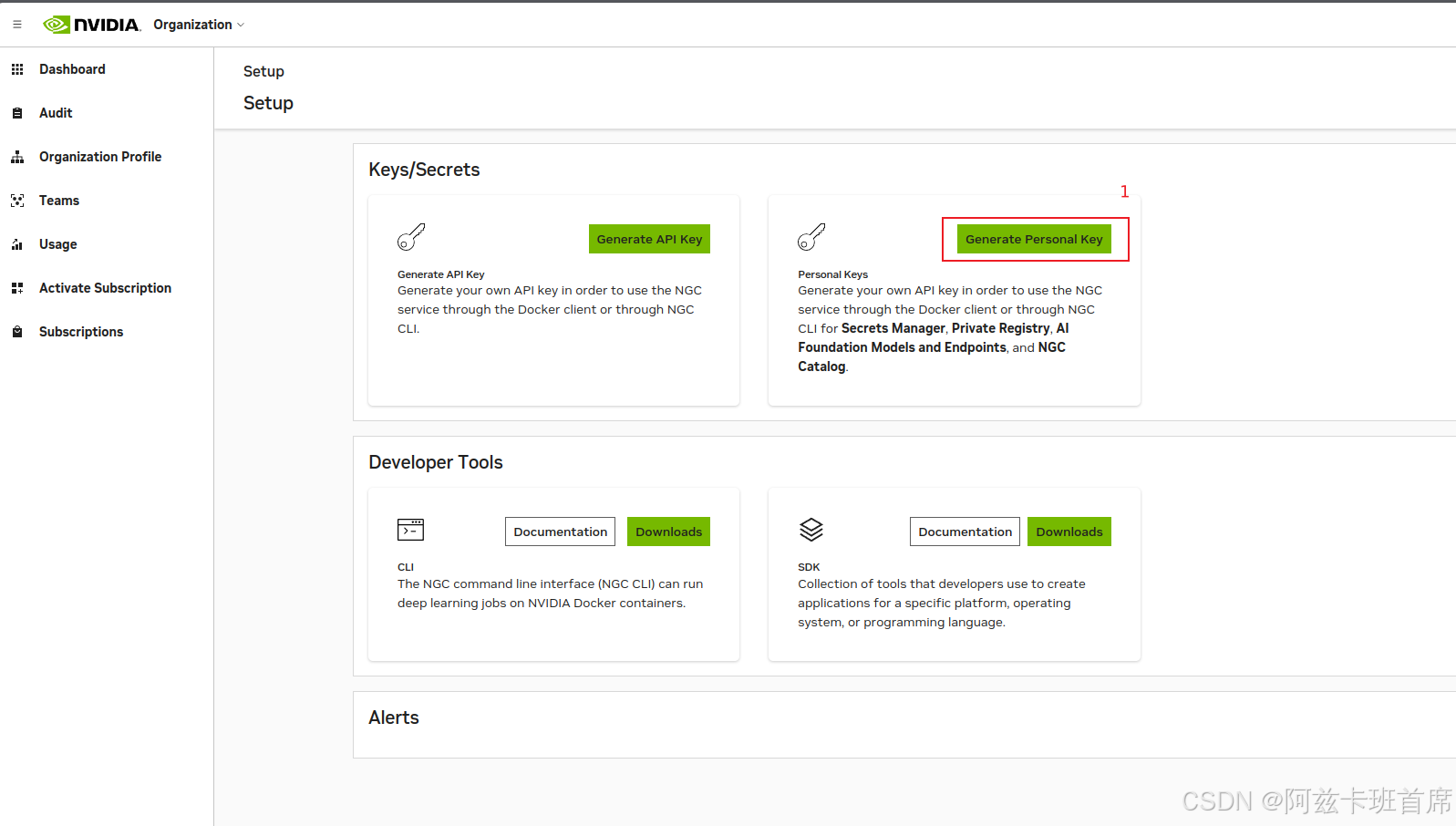Click the CLI terminal window icon
The image size is (1456, 826).
pyautogui.click(x=411, y=530)
